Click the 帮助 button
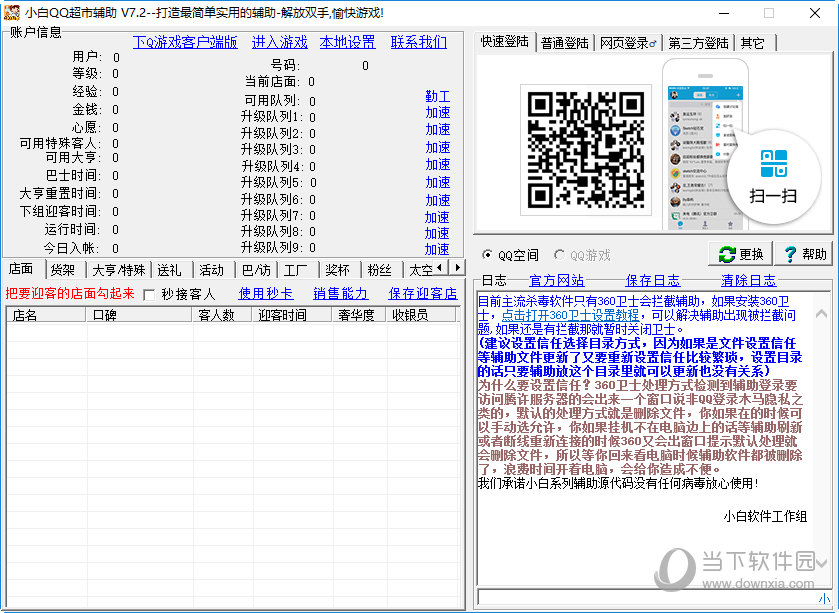 (805, 254)
